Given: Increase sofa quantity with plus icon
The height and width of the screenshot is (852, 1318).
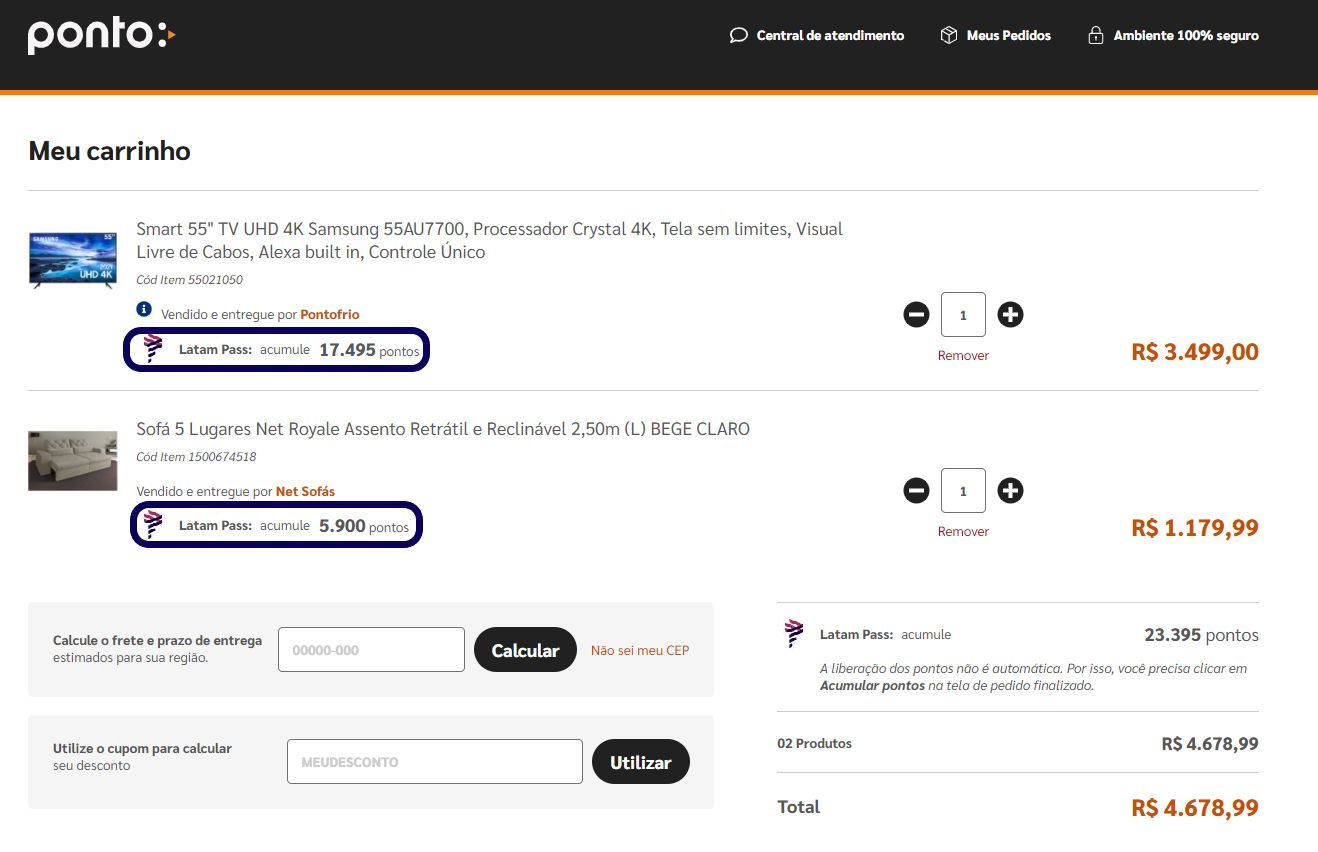Looking at the screenshot, I should (1010, 491).
